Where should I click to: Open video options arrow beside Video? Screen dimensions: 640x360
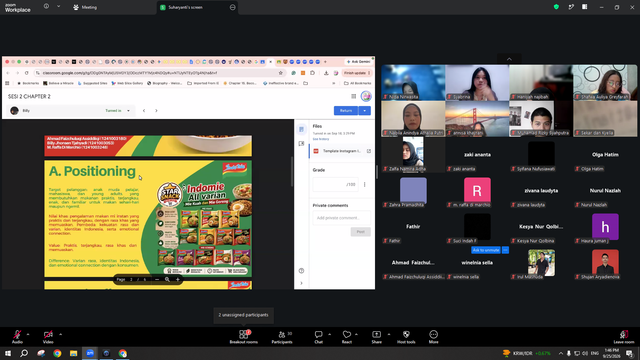(60, 334)
